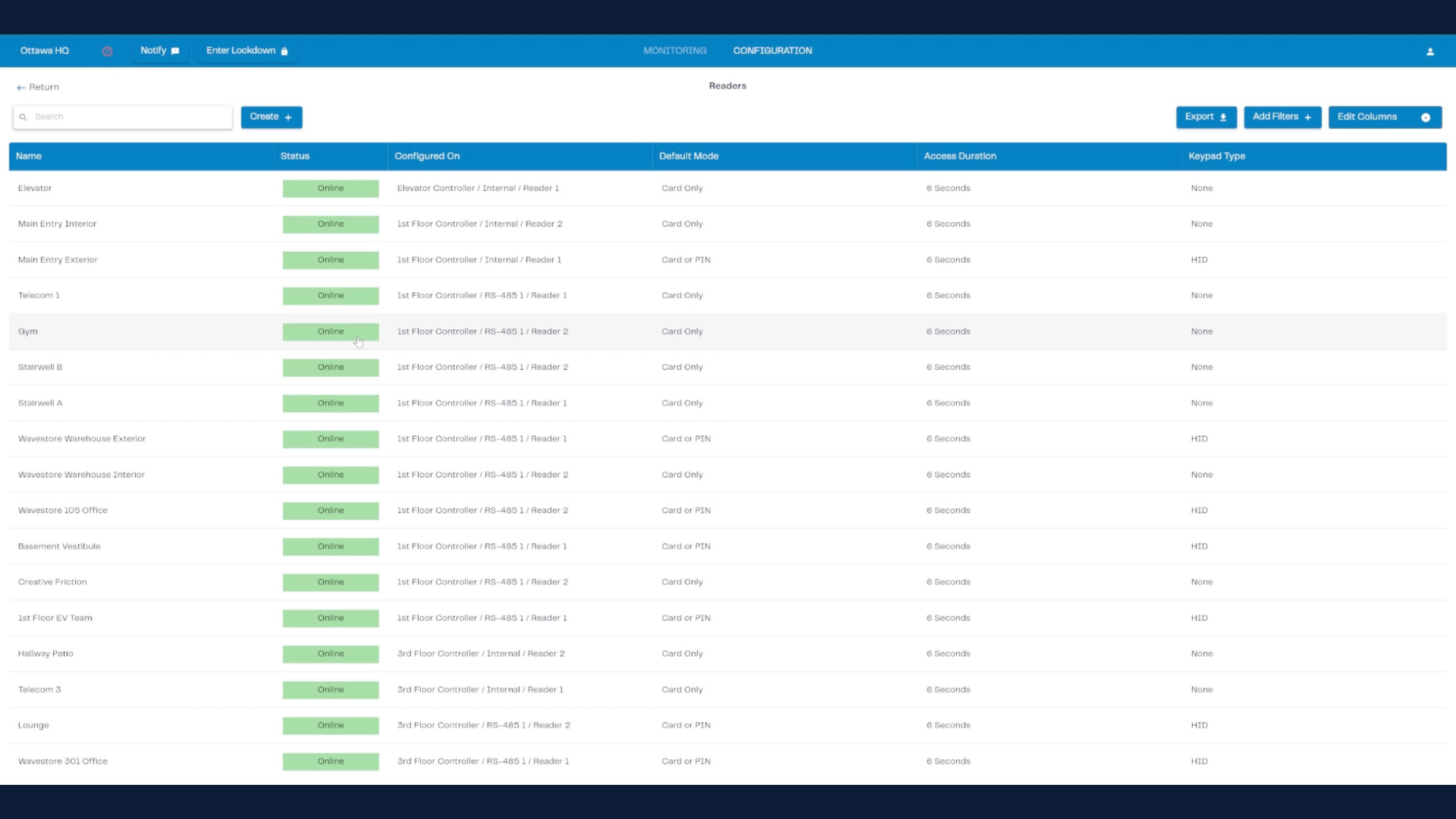1456x819 pixels.
Task: Switch to the CONFIGURATION tab
Action: coord(772,51)
